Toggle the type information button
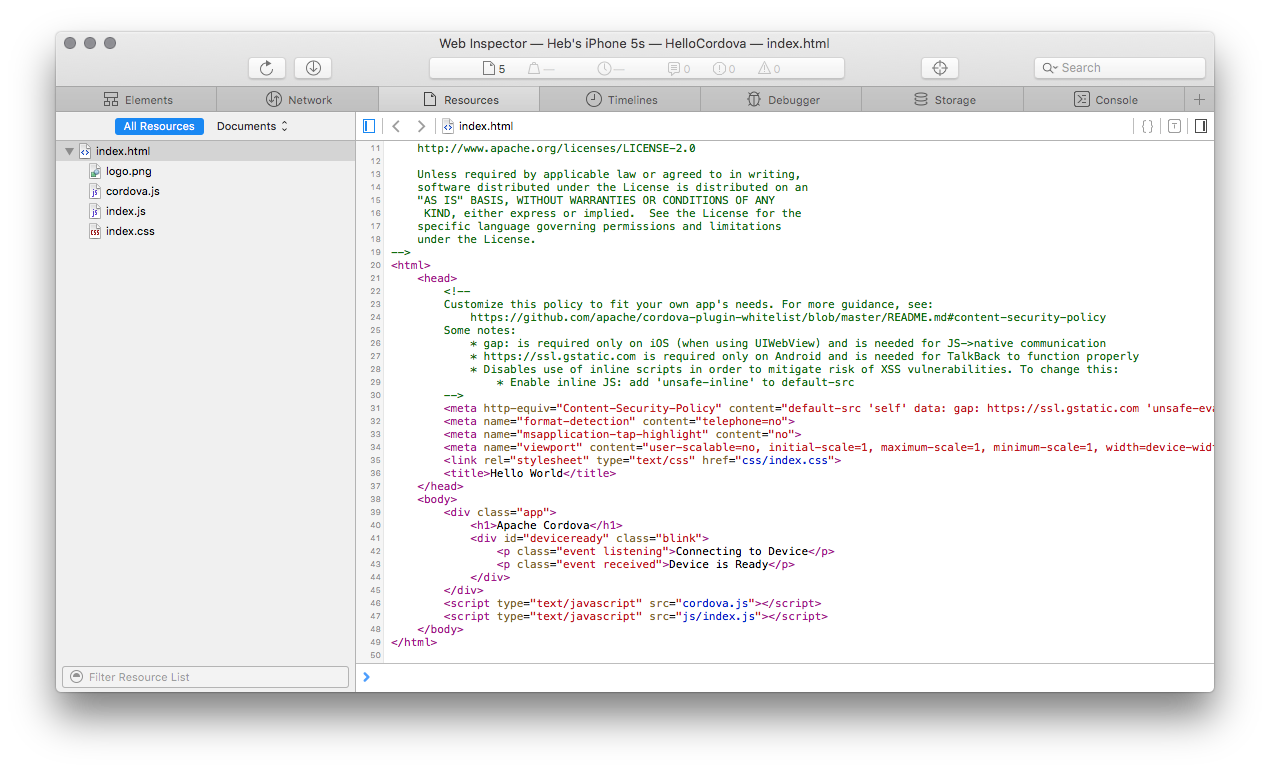Viewport: 1270px width, 772px height. click(1174, 126)
